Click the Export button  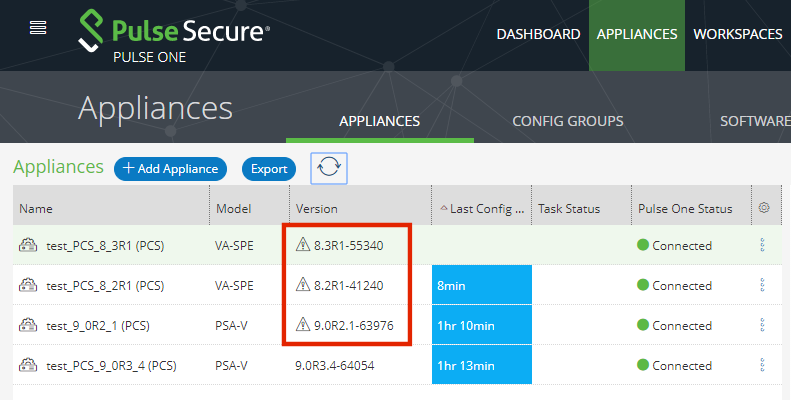click(x=269, y=168)
